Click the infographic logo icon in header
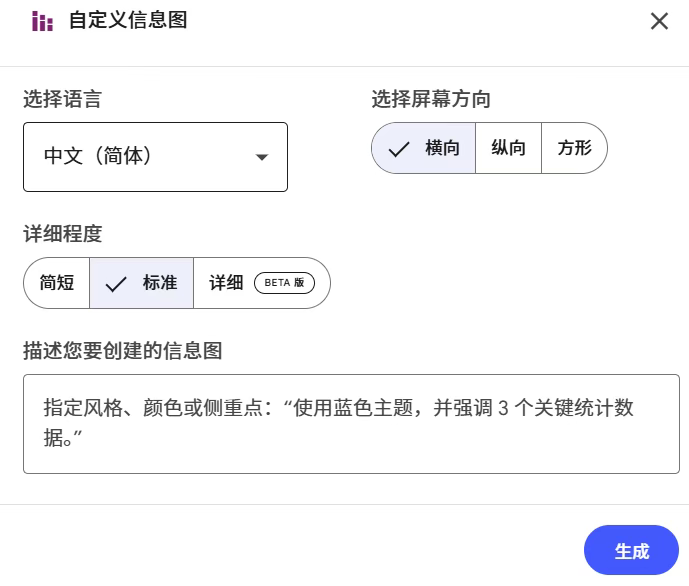The height and width of the screenshot is (586, 689). click(42, 21)
